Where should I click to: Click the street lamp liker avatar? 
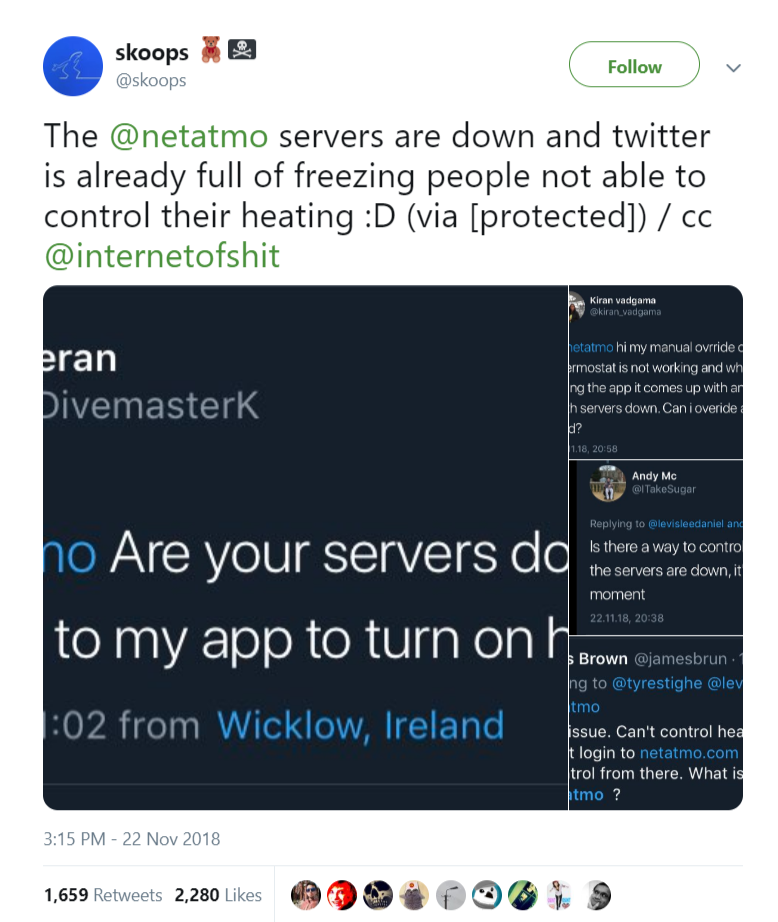(x=450, y=895)
